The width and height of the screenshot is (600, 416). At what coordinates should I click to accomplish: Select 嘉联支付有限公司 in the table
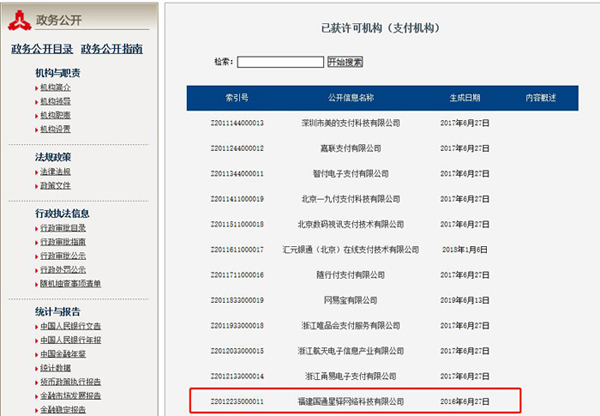coord(351,148)
